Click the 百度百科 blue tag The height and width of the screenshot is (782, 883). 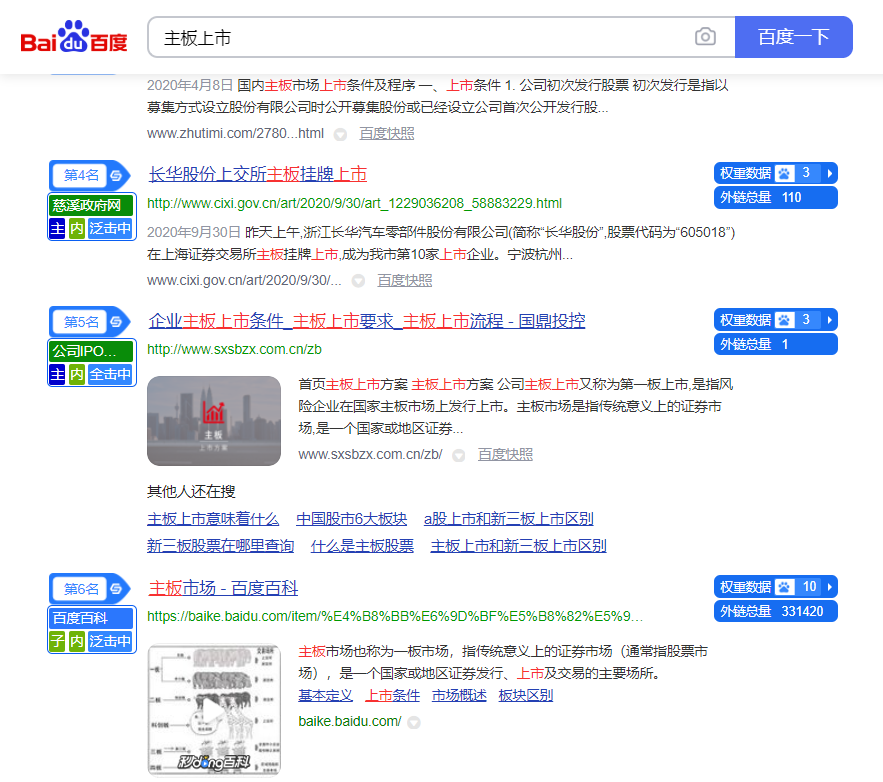point(91,618)
